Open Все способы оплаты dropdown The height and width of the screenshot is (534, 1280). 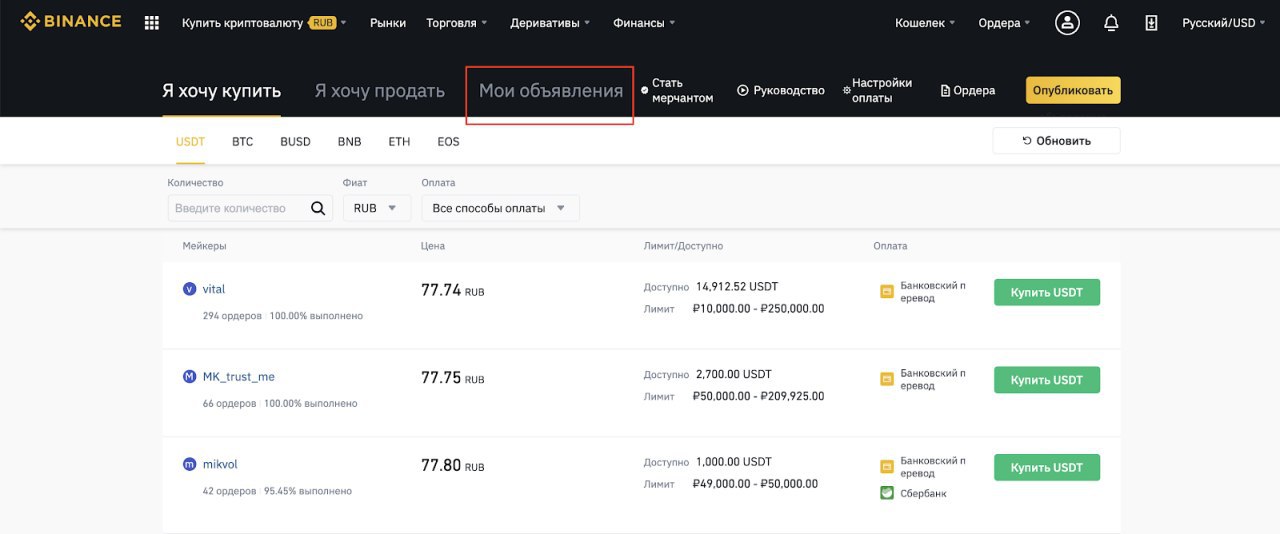click(x=500, y=208)
